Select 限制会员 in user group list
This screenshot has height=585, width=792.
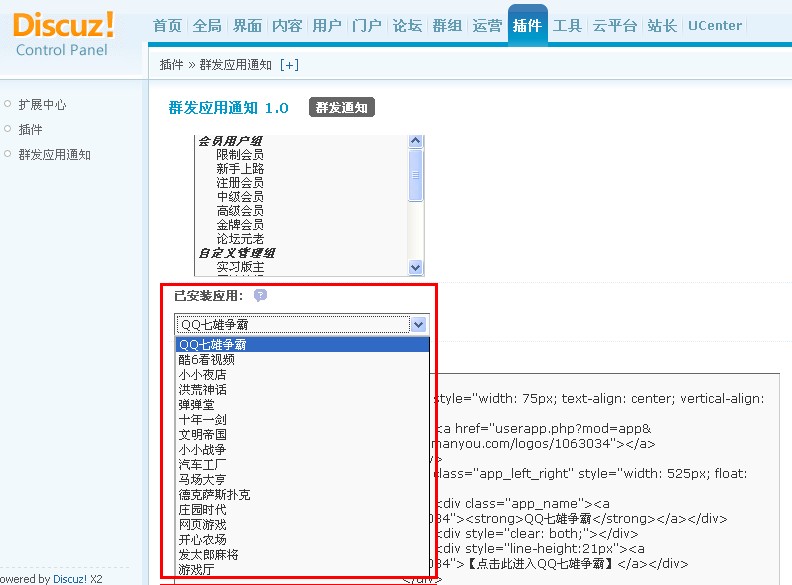click(x=240, y=155)
